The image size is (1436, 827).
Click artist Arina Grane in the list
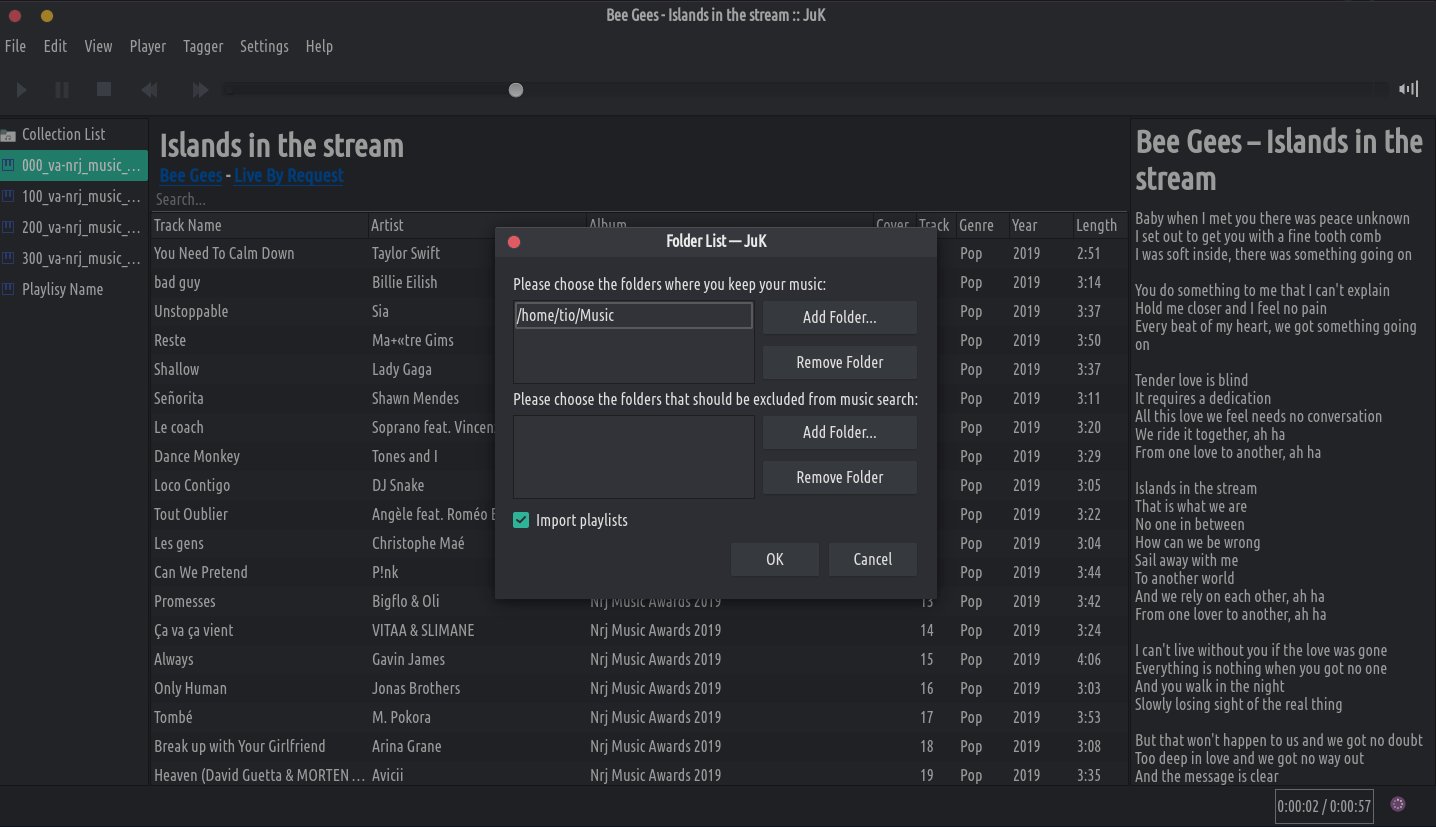(x=407, y=746)
